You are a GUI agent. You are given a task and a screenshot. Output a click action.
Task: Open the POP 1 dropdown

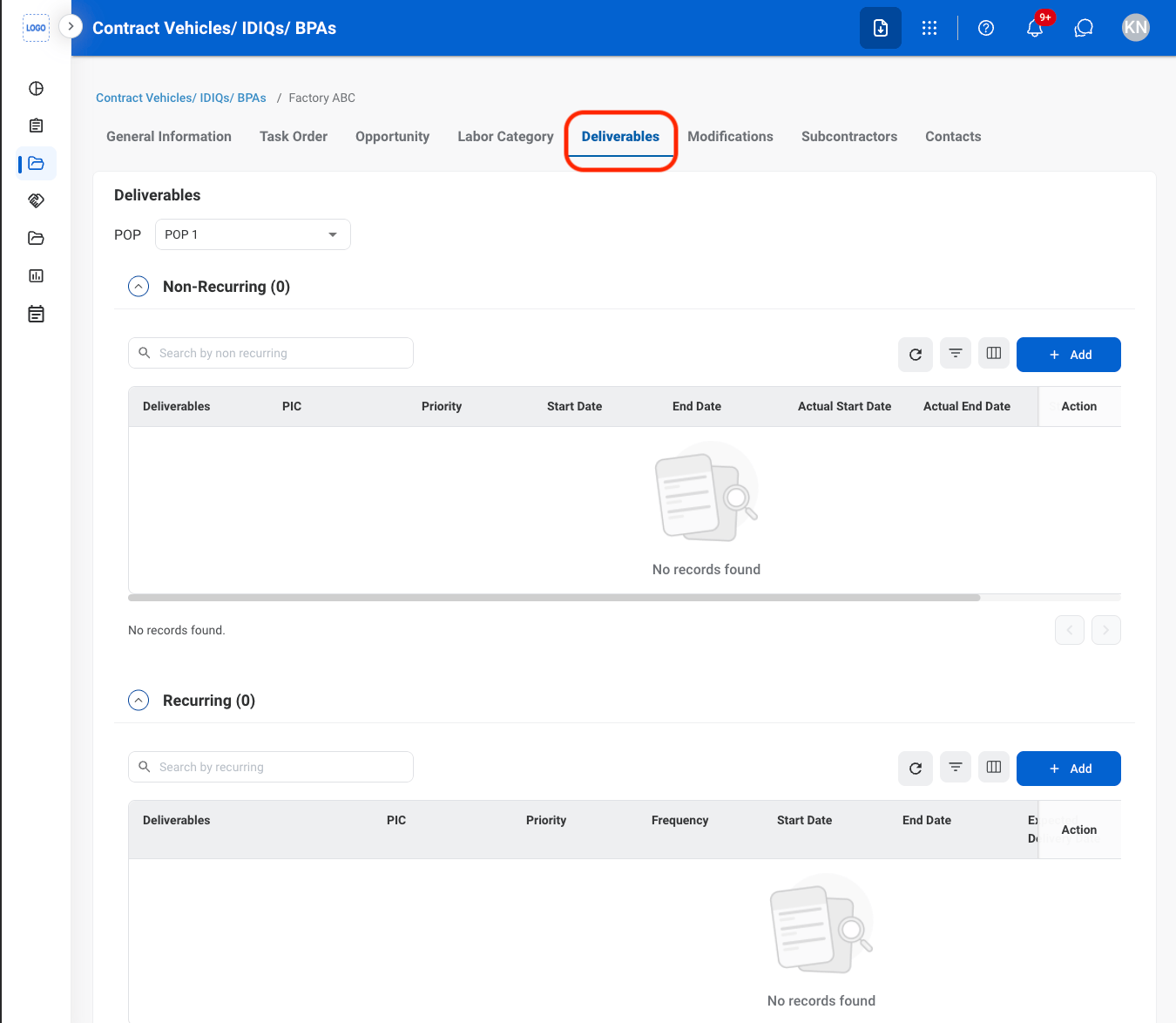(253, 234)
